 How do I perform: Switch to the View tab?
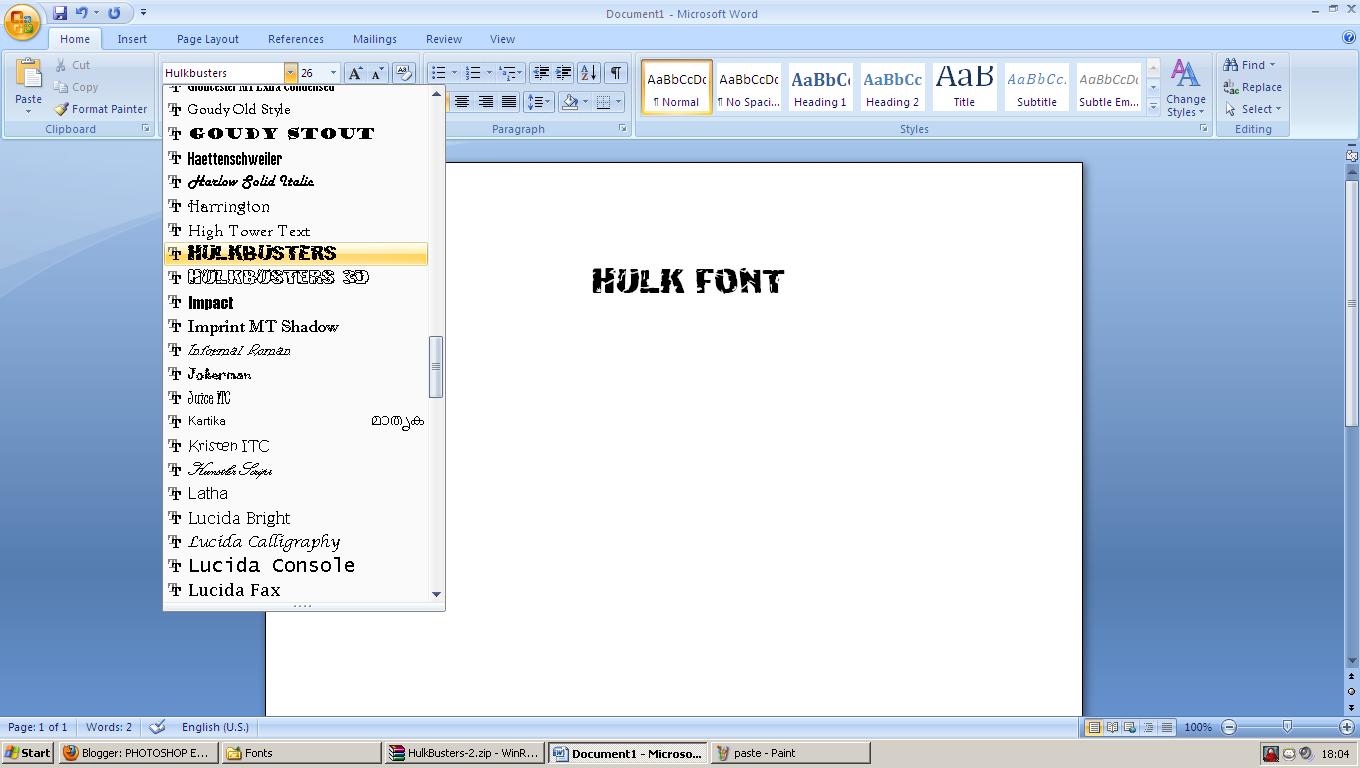pyautogui.click(x=502, y=39)
